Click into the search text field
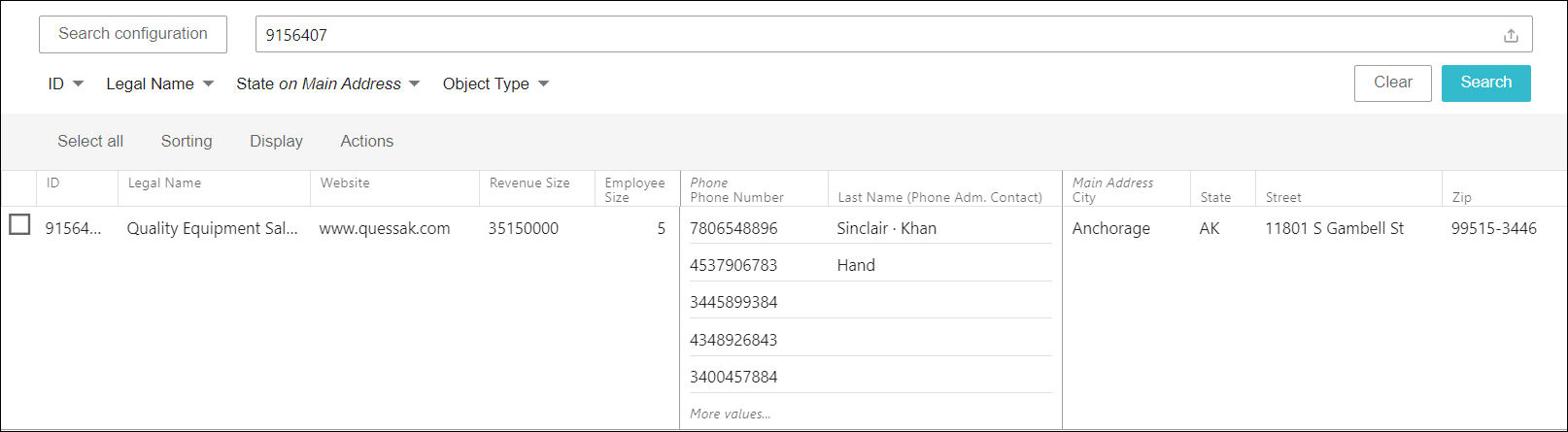Screen dimensions: 1568x432 tap(874, 35)
